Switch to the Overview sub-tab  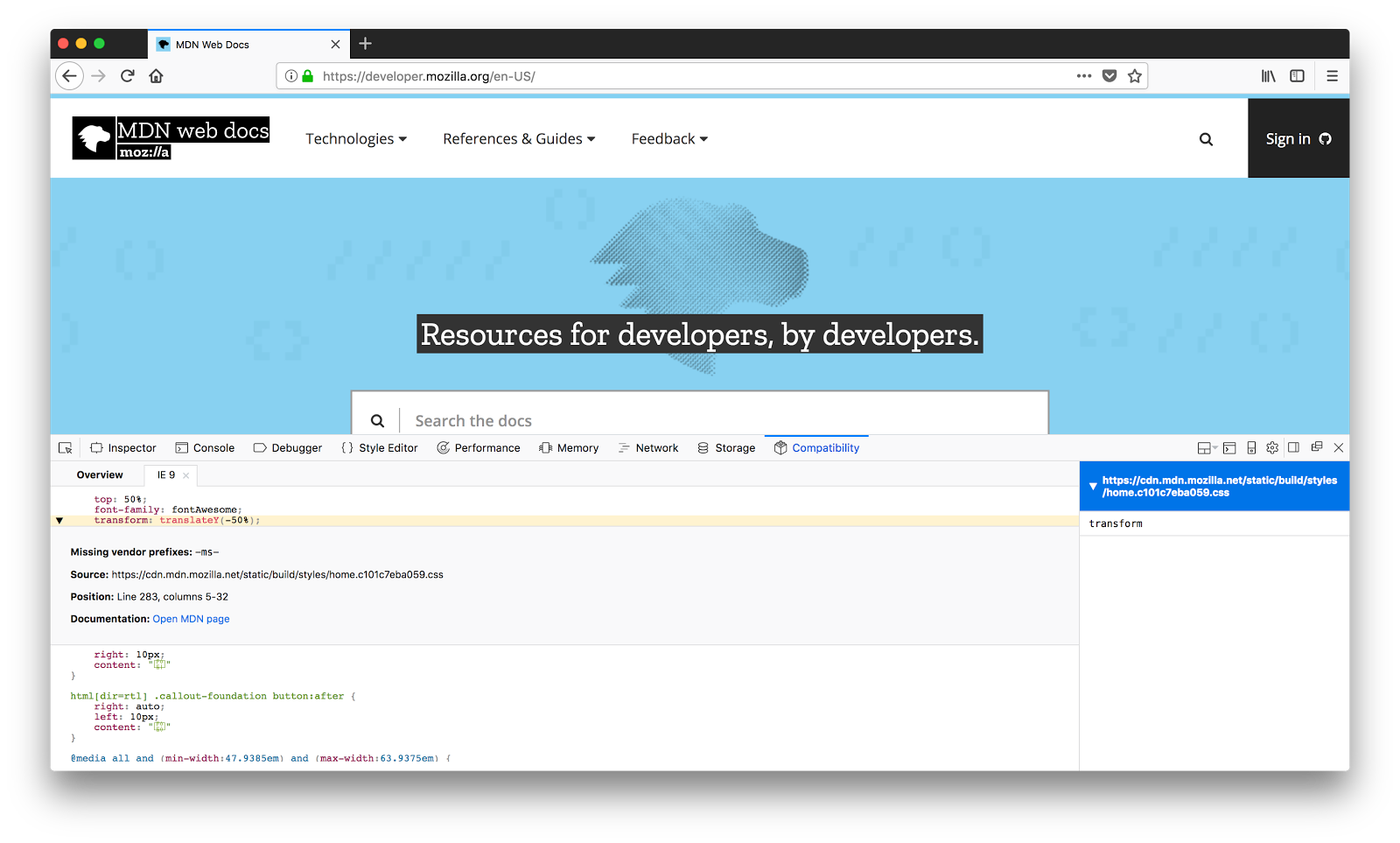[100, 474]
